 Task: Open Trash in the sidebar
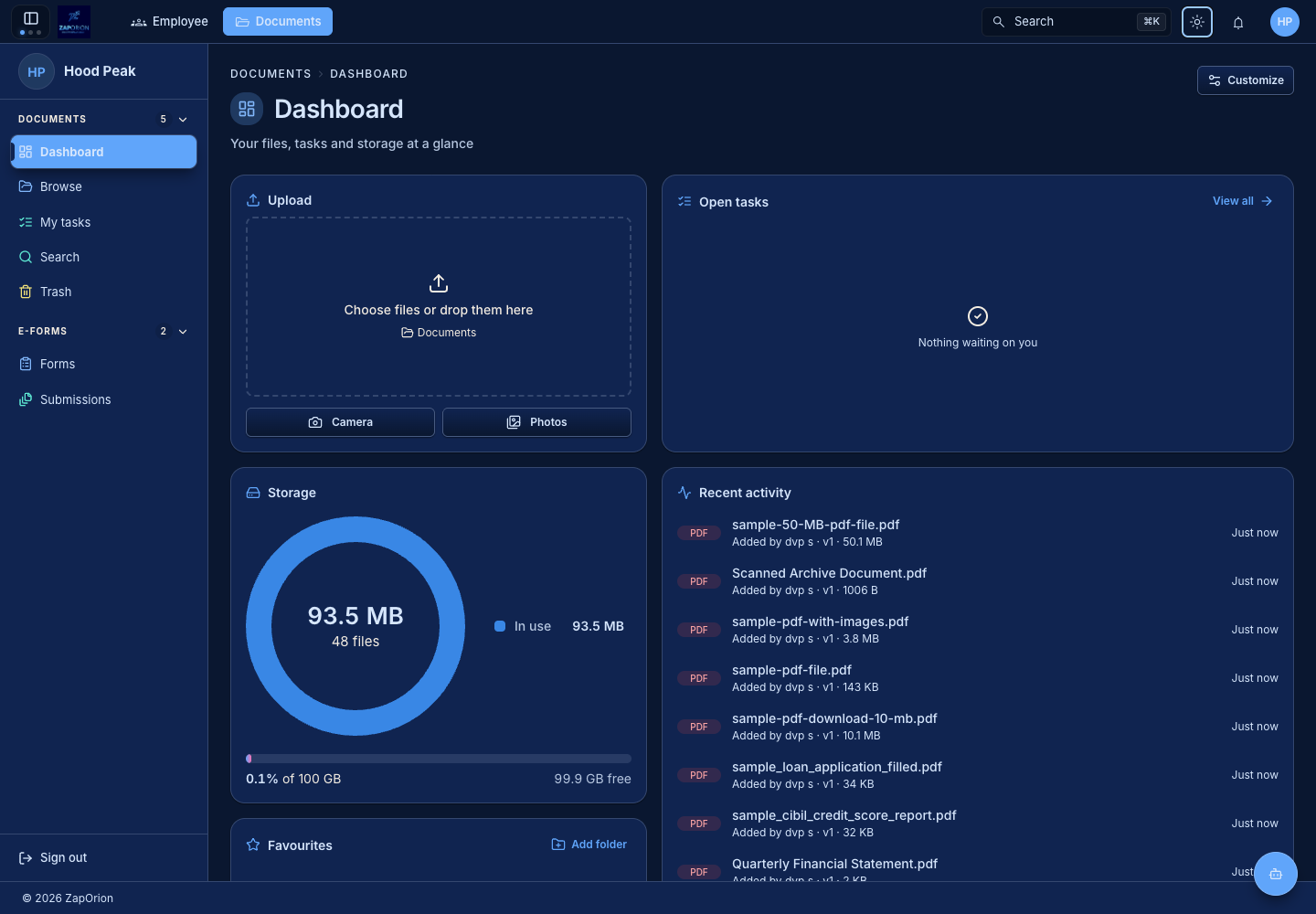pyautogui.click(x=103, y=292)
